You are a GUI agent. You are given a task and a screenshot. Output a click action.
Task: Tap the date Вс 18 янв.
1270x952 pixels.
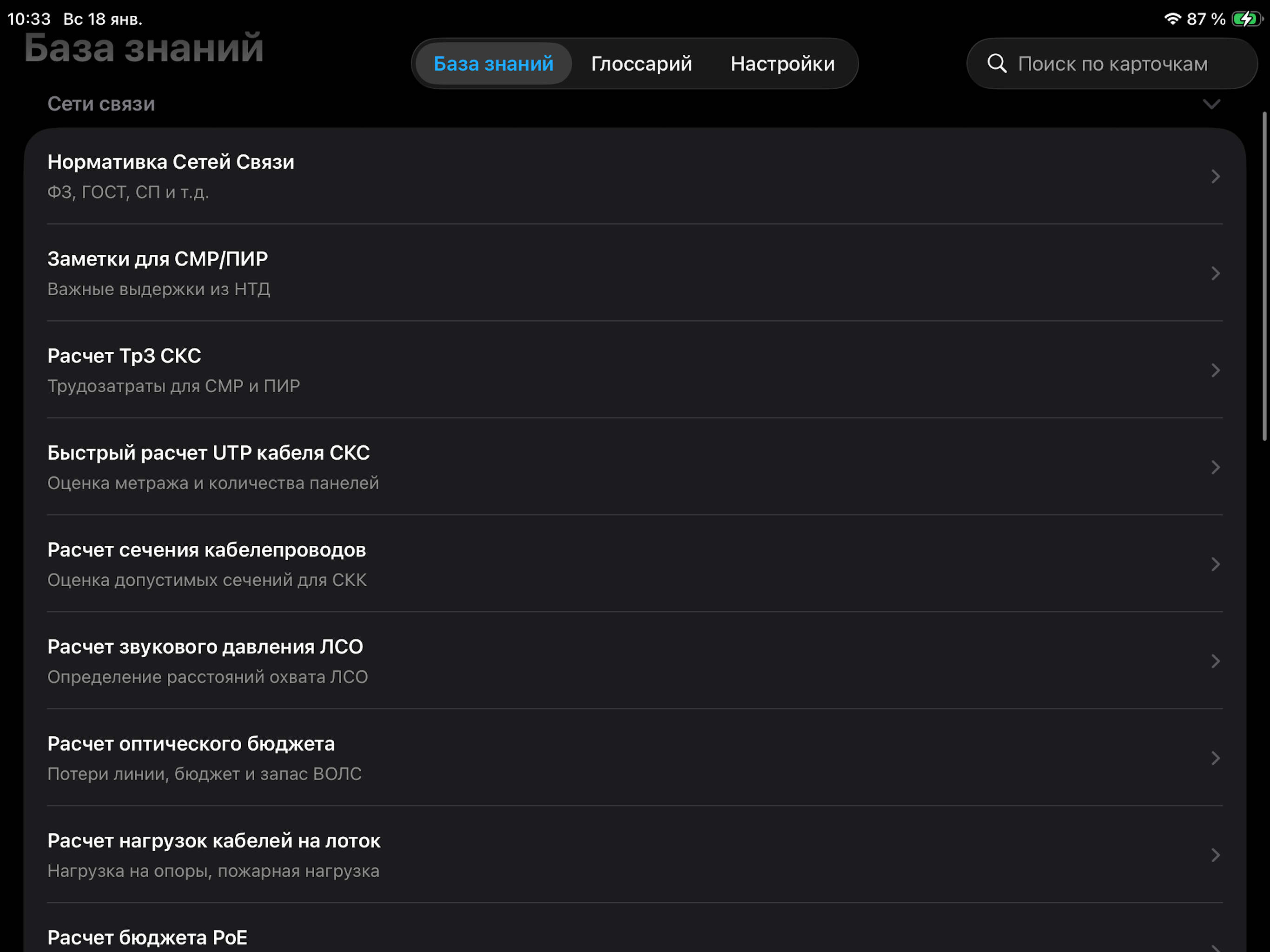[x=103, y=19]
